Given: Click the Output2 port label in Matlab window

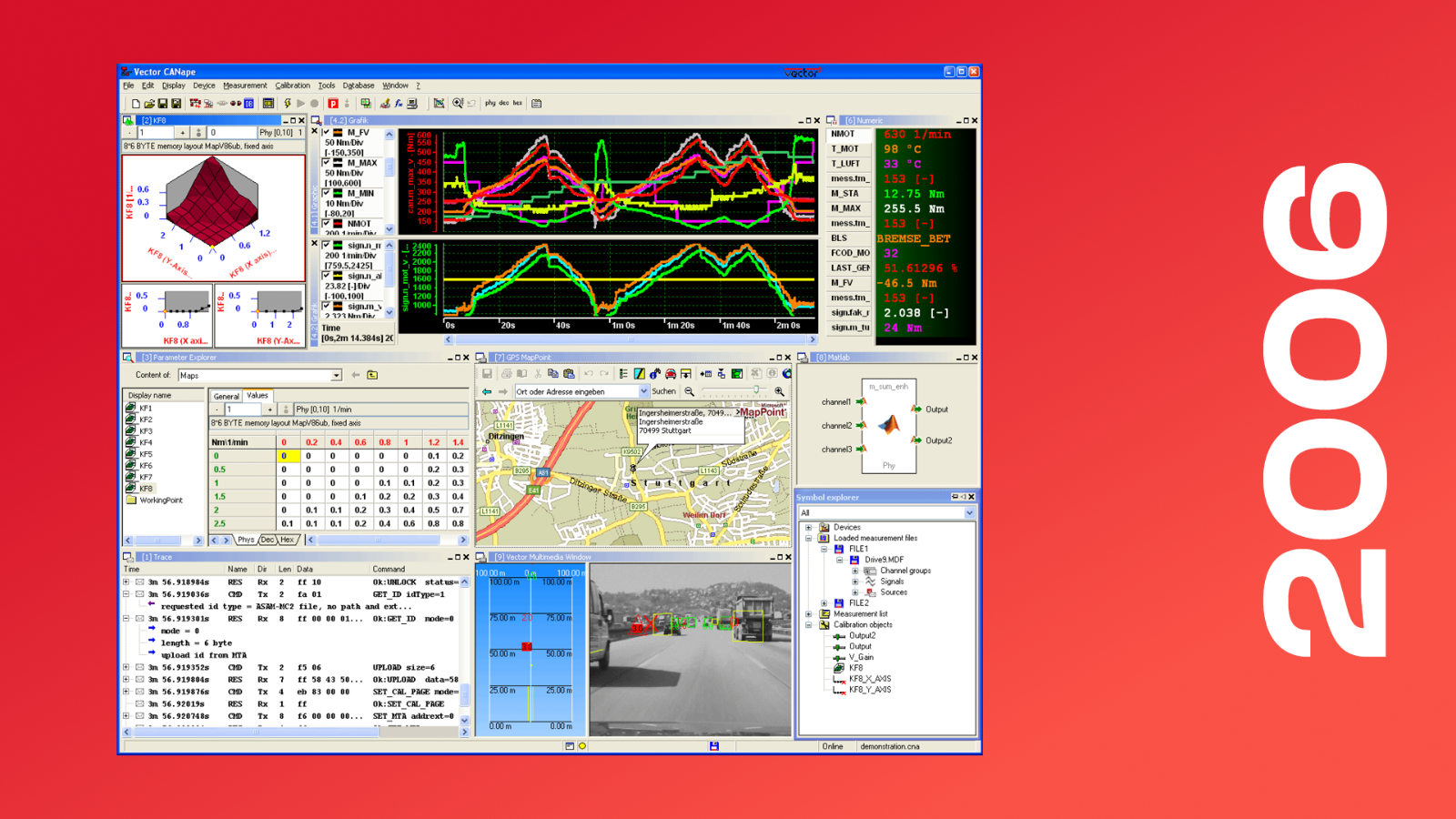Looking at the screenshot, I should click(939, 440).
